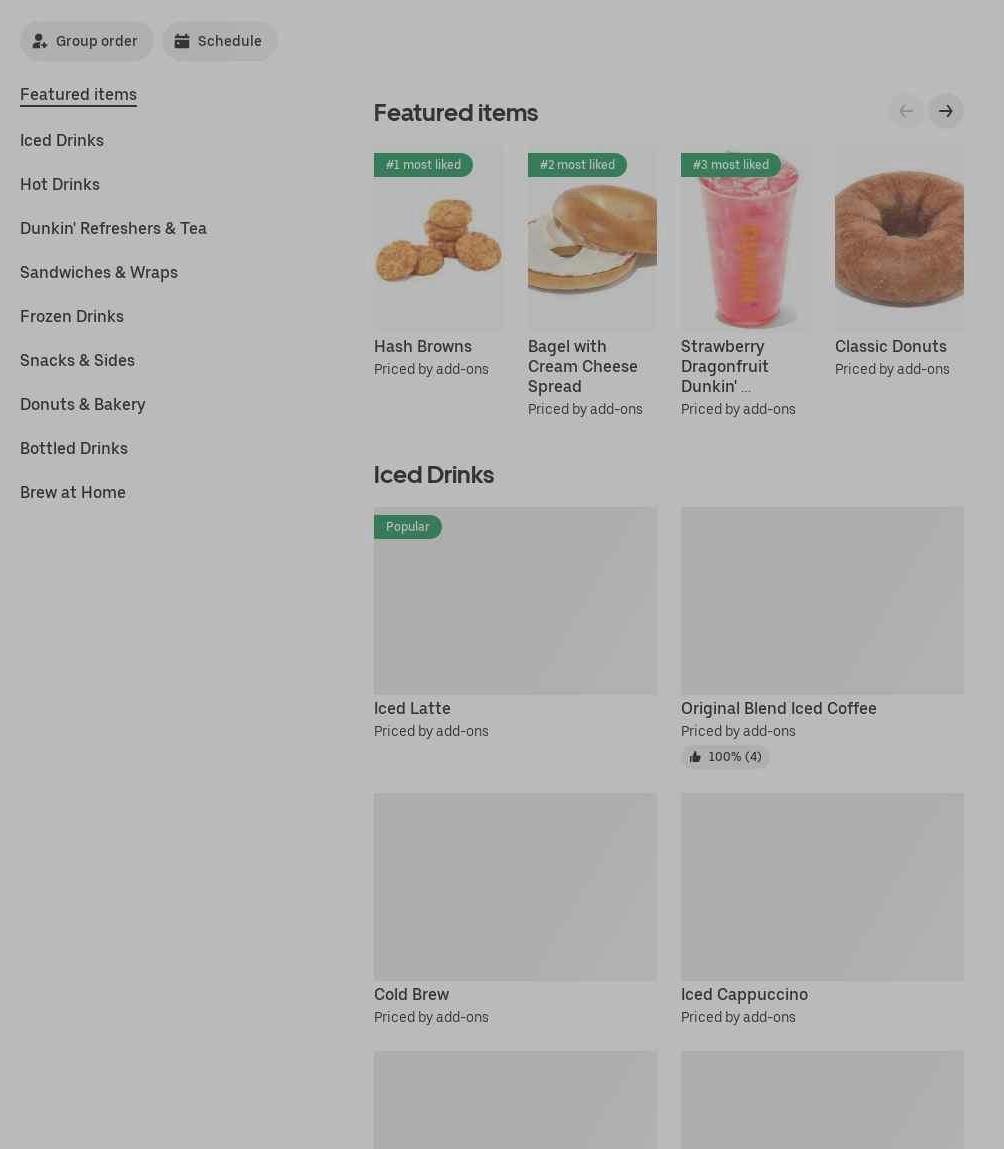Open the Cold Brew item
This screenshot has width=1004, height=1149.
pos(411,994)
